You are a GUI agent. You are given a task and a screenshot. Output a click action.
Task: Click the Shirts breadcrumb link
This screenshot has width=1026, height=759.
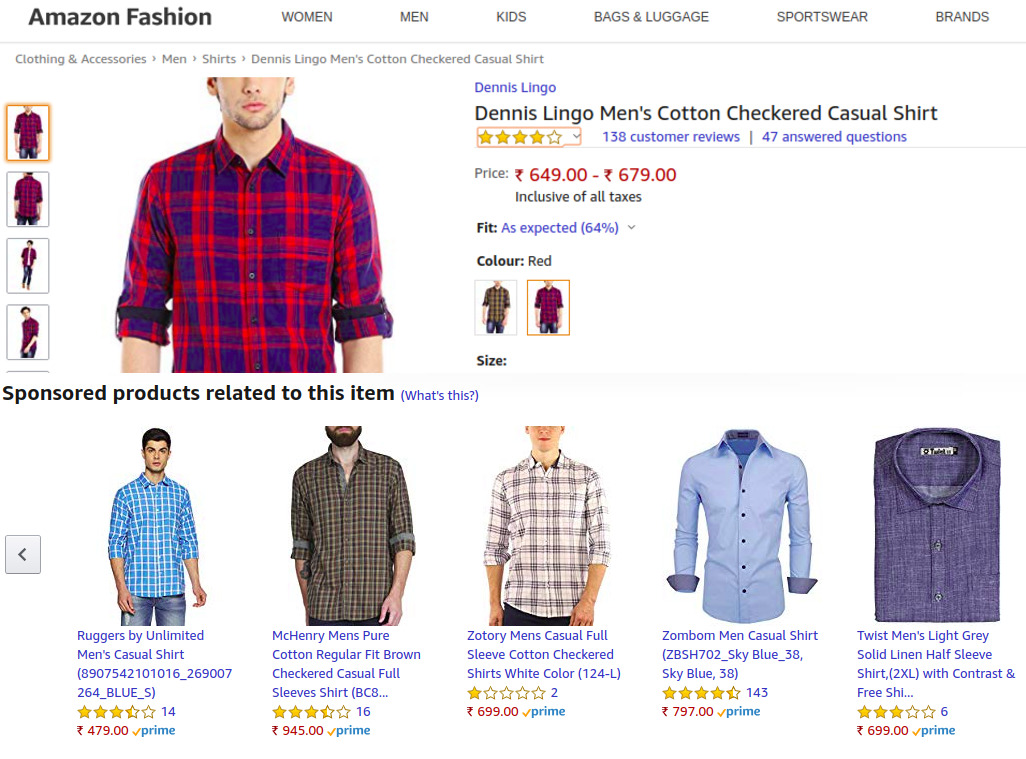coord(219,59)
